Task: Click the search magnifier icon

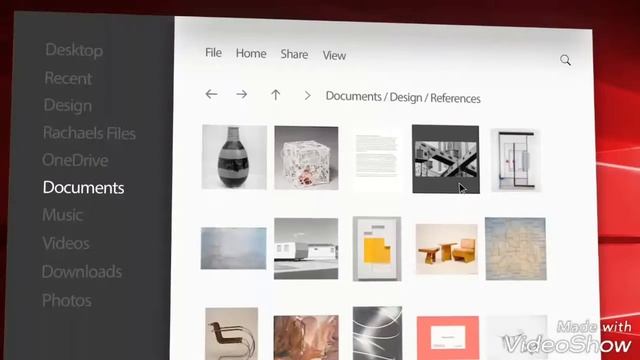Action: click(565, 60)
